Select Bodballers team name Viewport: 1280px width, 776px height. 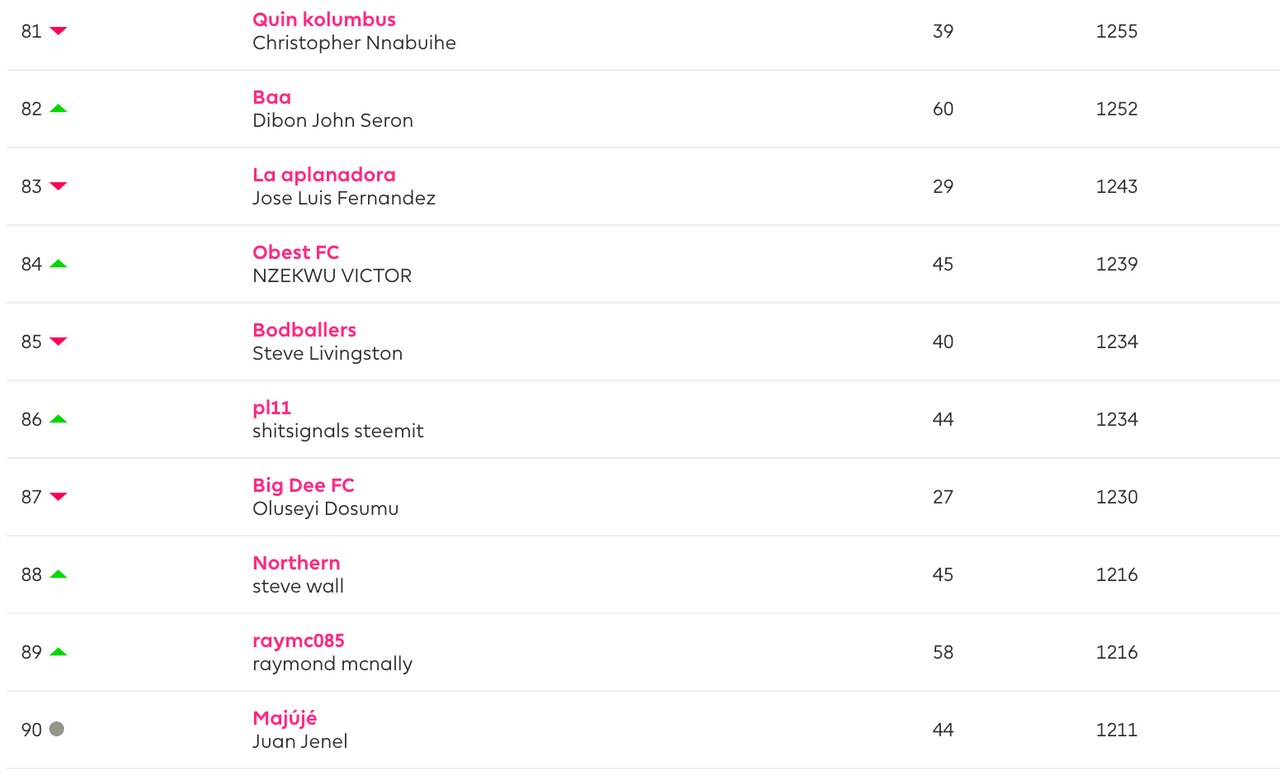point(304,330)
